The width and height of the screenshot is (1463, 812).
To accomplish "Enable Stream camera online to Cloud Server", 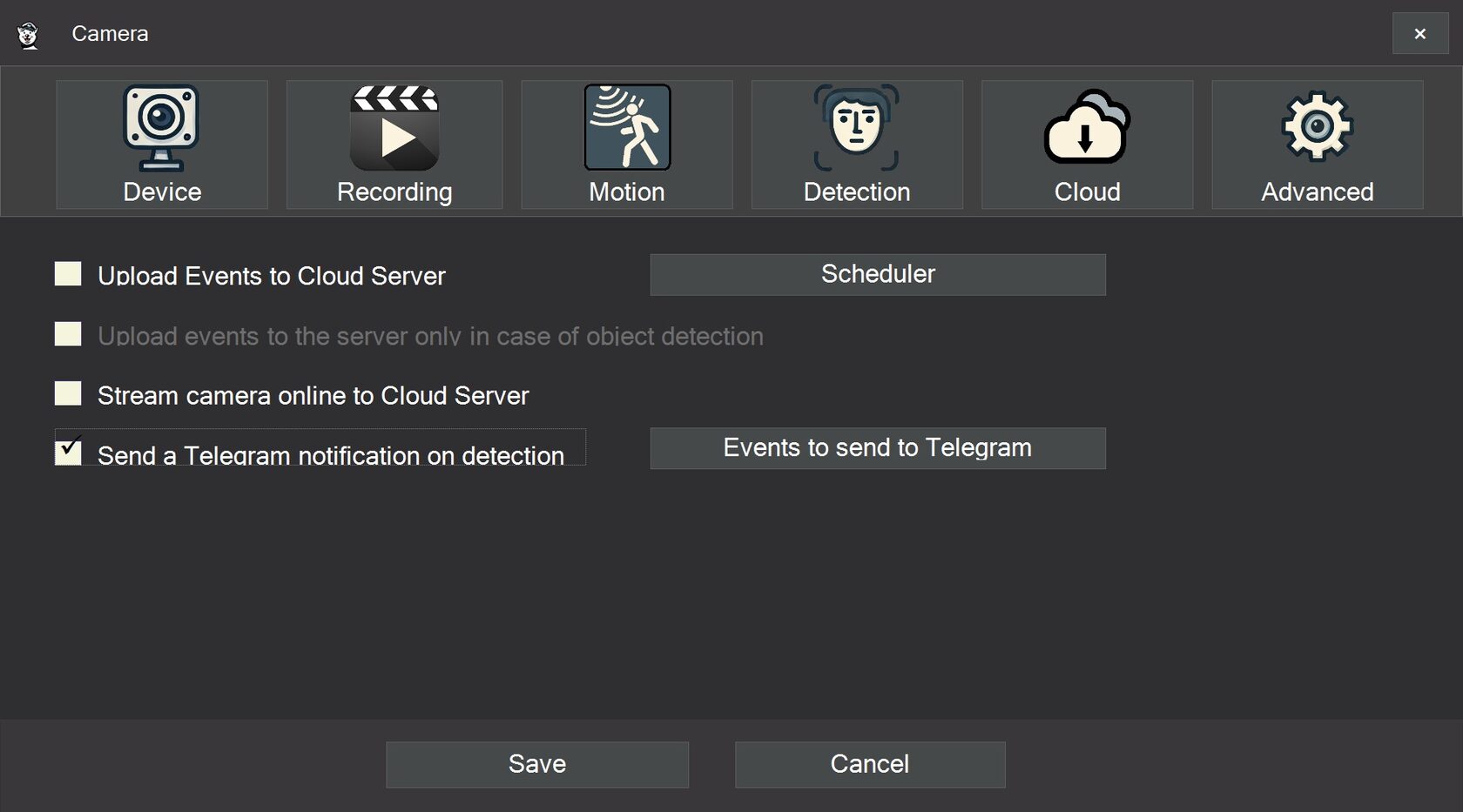I will (68, 393).
